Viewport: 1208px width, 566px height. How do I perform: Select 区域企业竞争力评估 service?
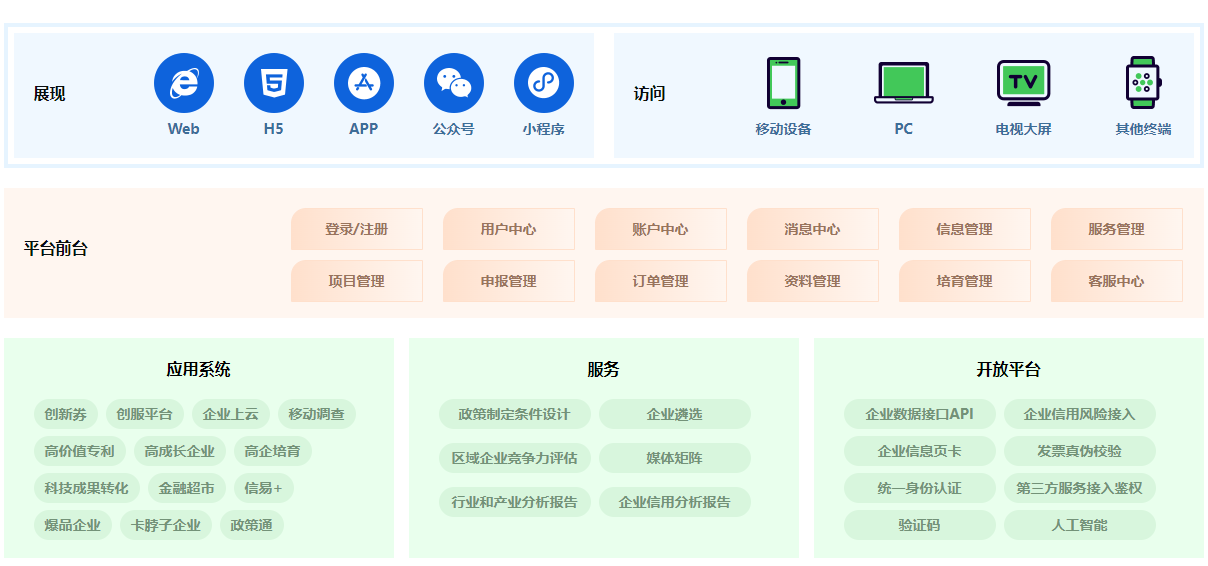(515, 458)
